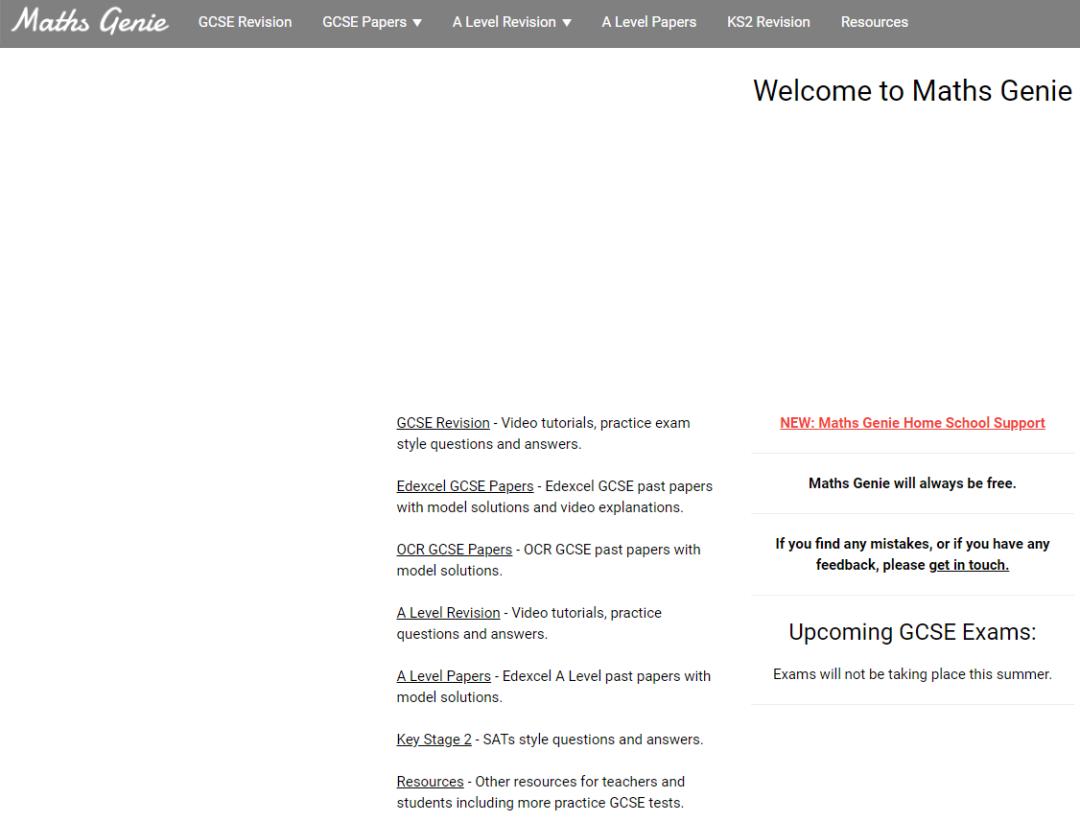Open Resources in the navigation bar

click(874, 22)
